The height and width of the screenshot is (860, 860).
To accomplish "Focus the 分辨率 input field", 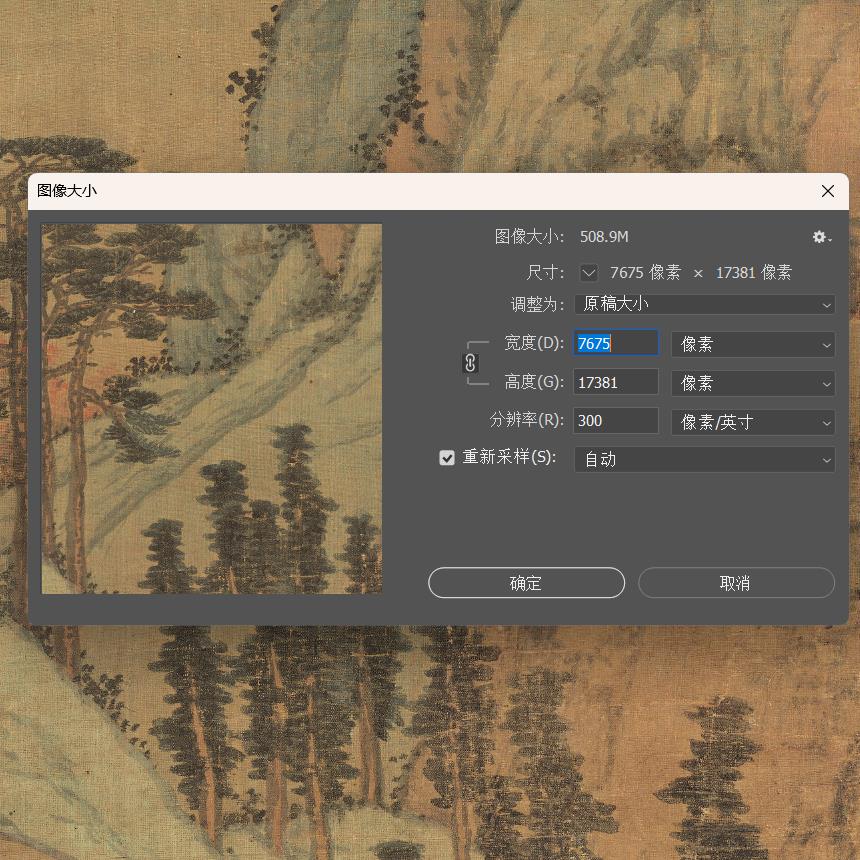I will tap(615, 421).
